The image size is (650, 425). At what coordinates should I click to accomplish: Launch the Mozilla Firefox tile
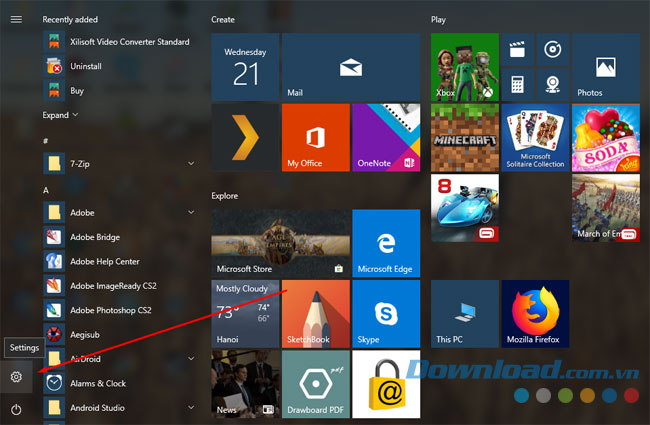[535, 313]
